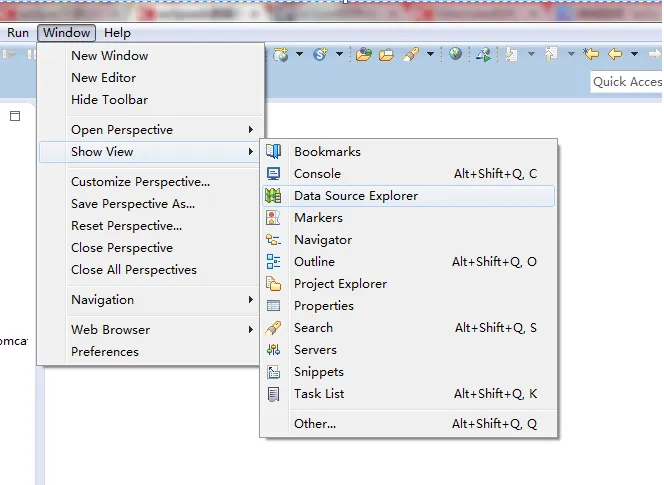
Task: Click the Open Task folder icon in the toolbar
Action: pos(386,55)
